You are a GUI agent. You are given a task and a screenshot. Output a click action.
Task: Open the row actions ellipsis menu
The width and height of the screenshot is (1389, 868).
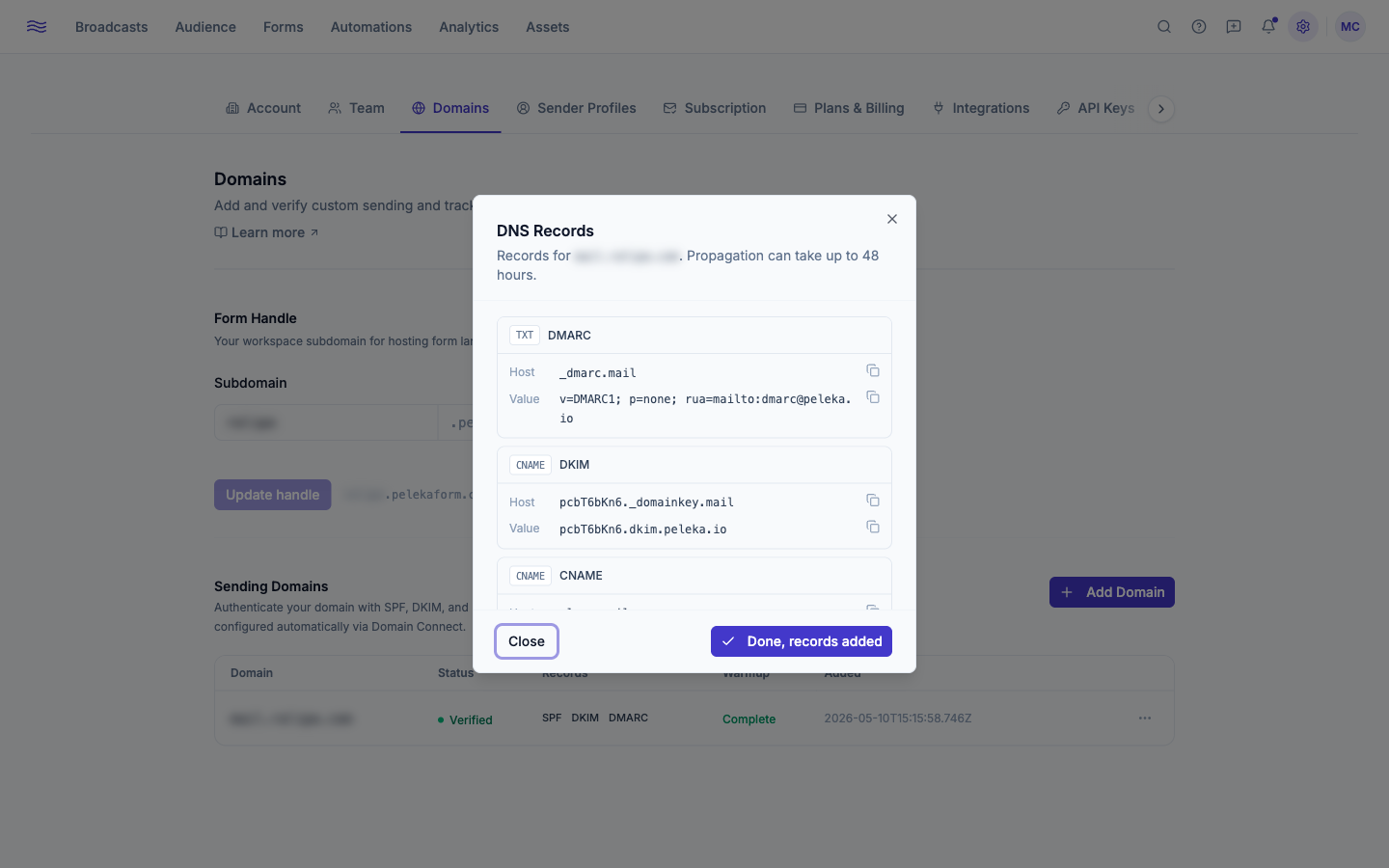click(1145, 718)
